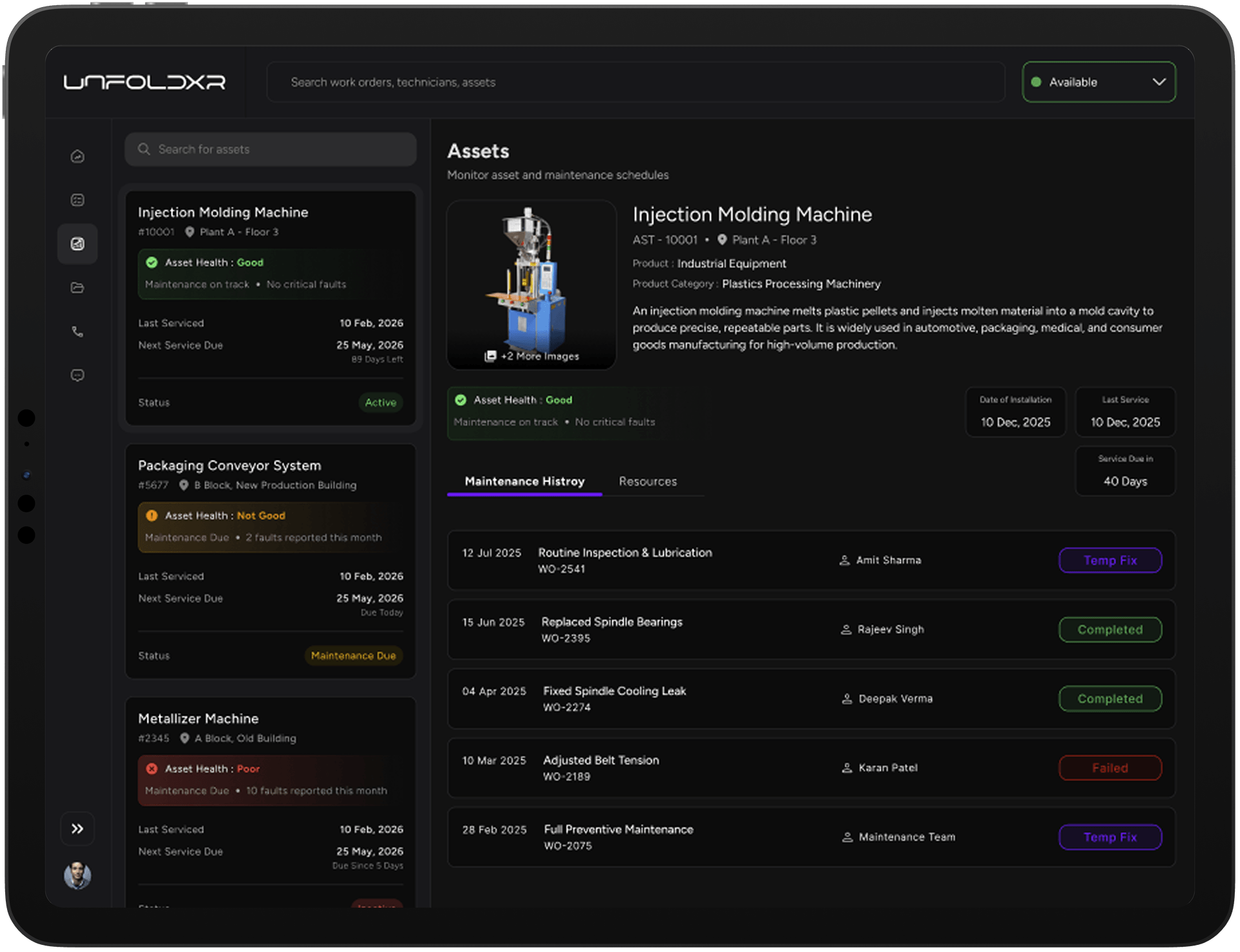The image size is (1240, 952).
Task: View +2 More Images on machine photo
Action: click(x=533, y=356)
